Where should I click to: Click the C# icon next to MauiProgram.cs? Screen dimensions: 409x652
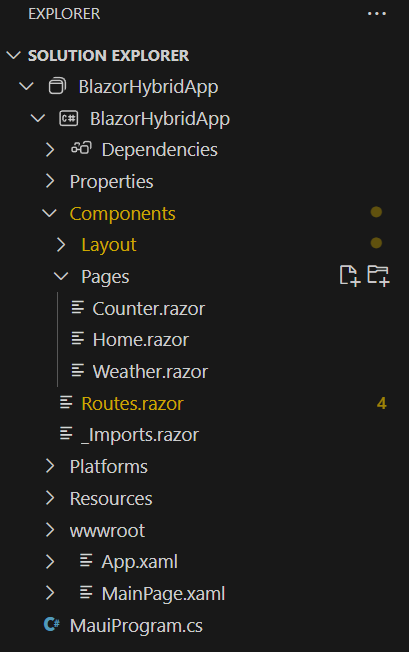coord(52,624)
